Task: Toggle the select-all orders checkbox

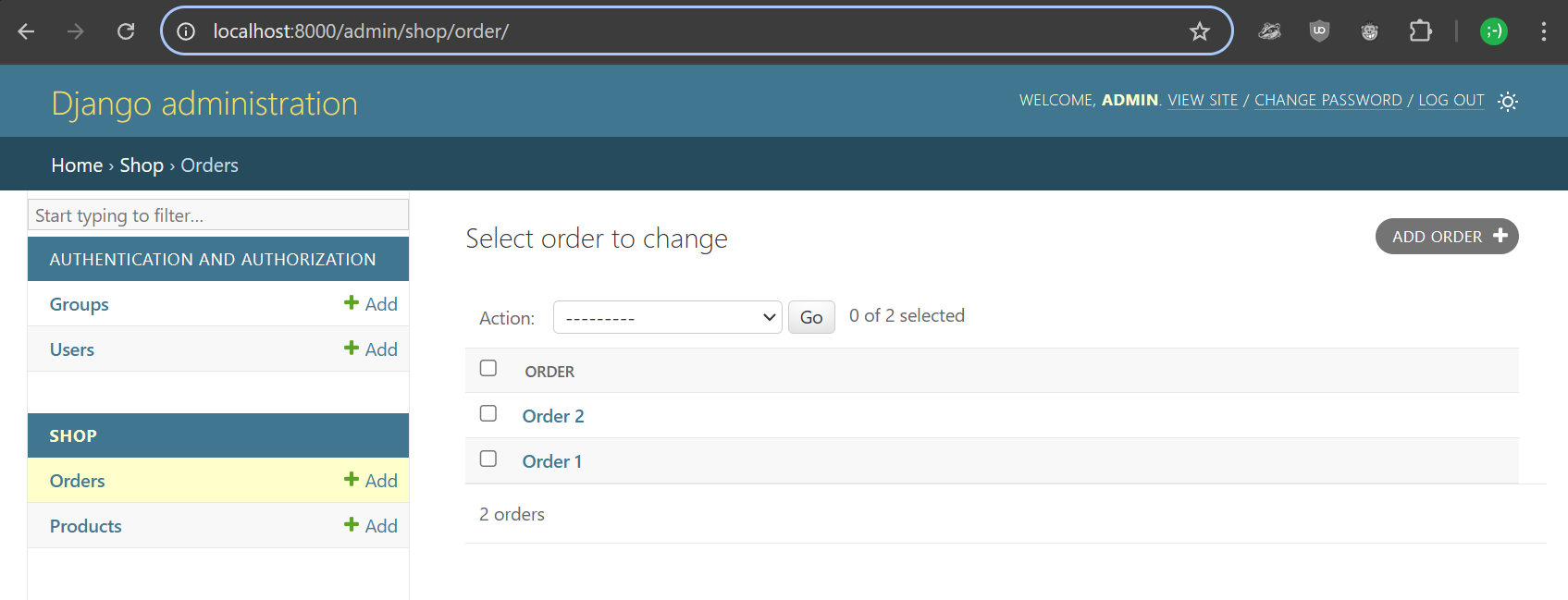Action: 488,368
